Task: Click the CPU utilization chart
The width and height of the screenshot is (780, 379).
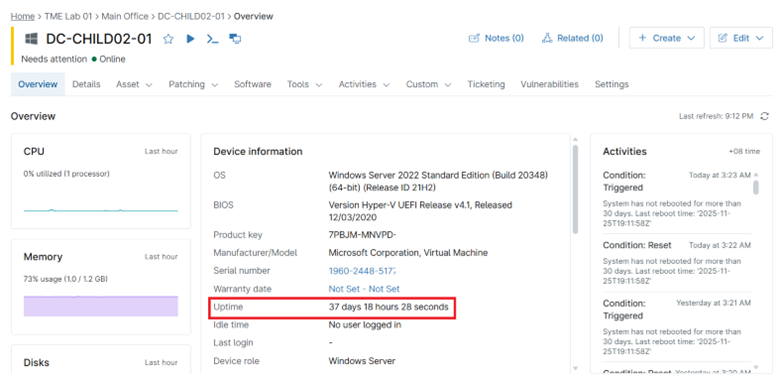Action: click(100, 210)
